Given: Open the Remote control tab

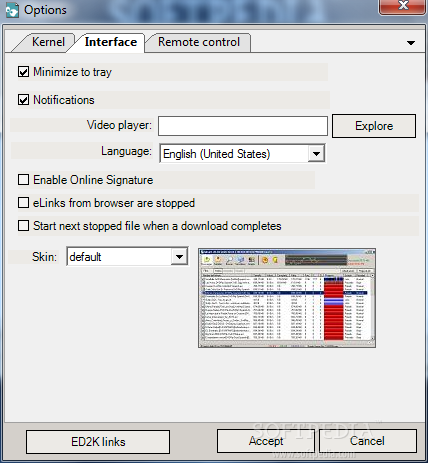Looking at the screenshot, I should (x=199, y=42).
